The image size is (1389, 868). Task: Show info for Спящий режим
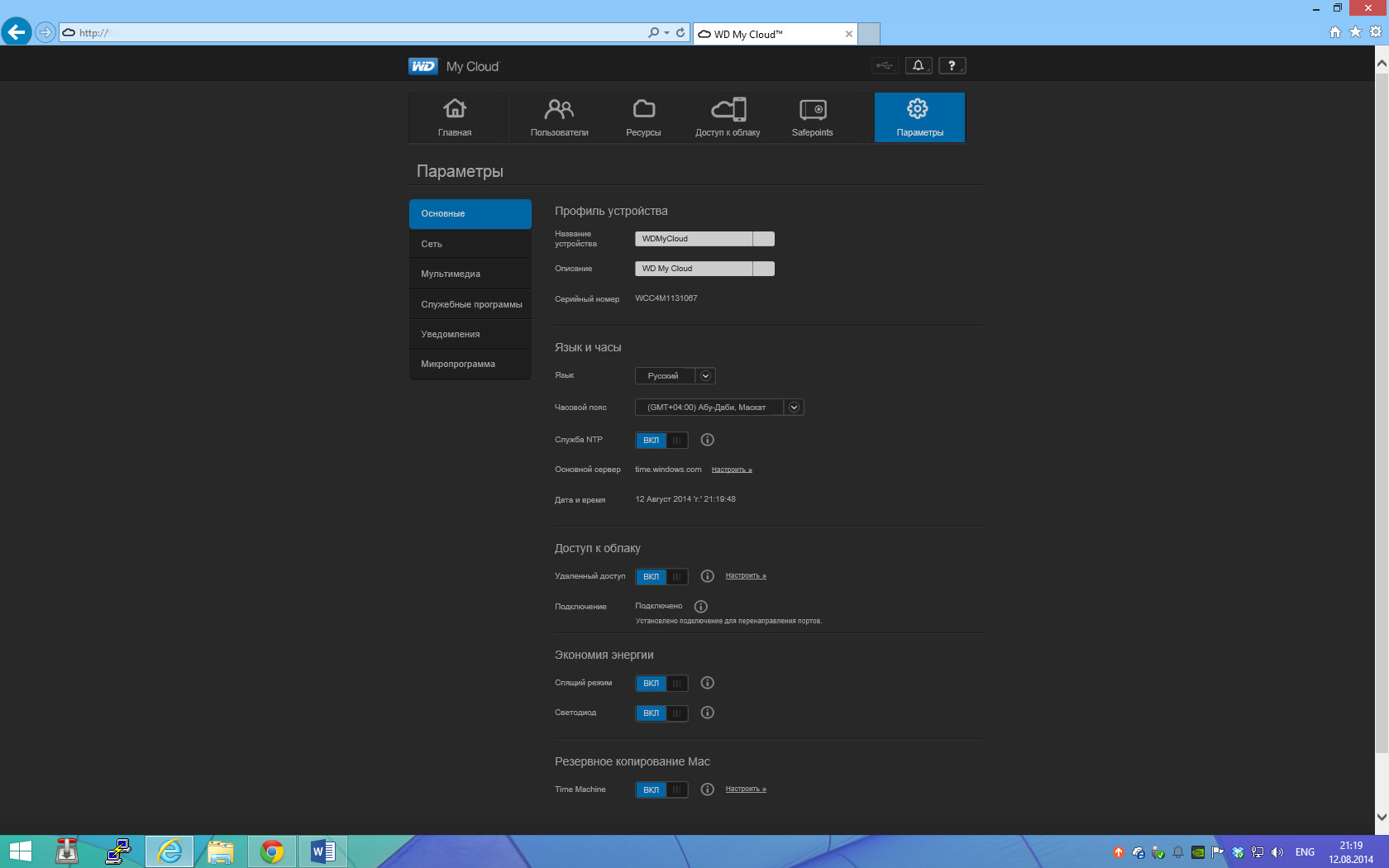[708, 683]
